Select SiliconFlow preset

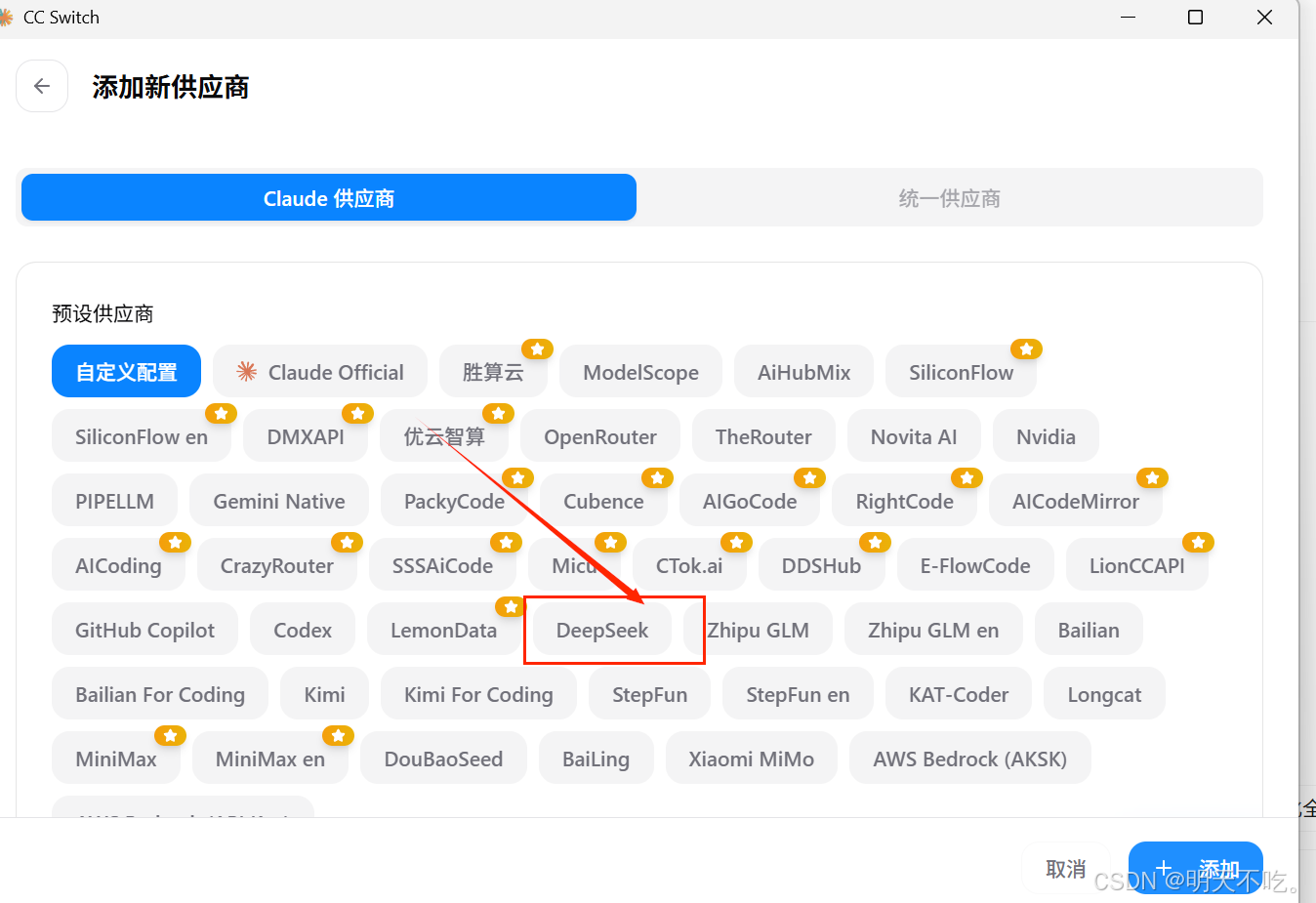coord(961,372)
